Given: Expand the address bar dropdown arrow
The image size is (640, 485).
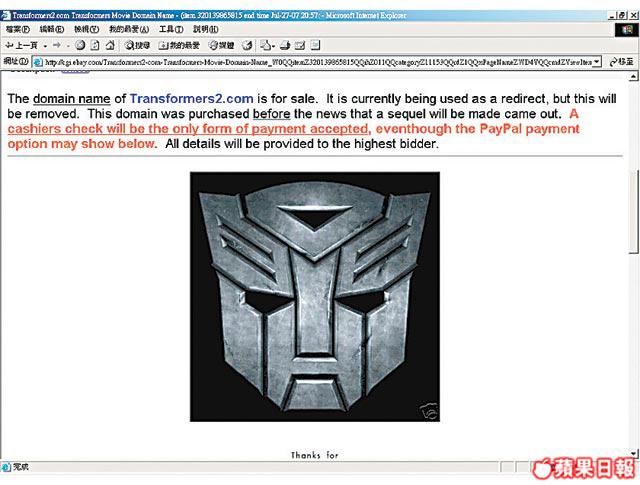Looking at the screenshot, I should pyautogui.click(x=597, y=62).
